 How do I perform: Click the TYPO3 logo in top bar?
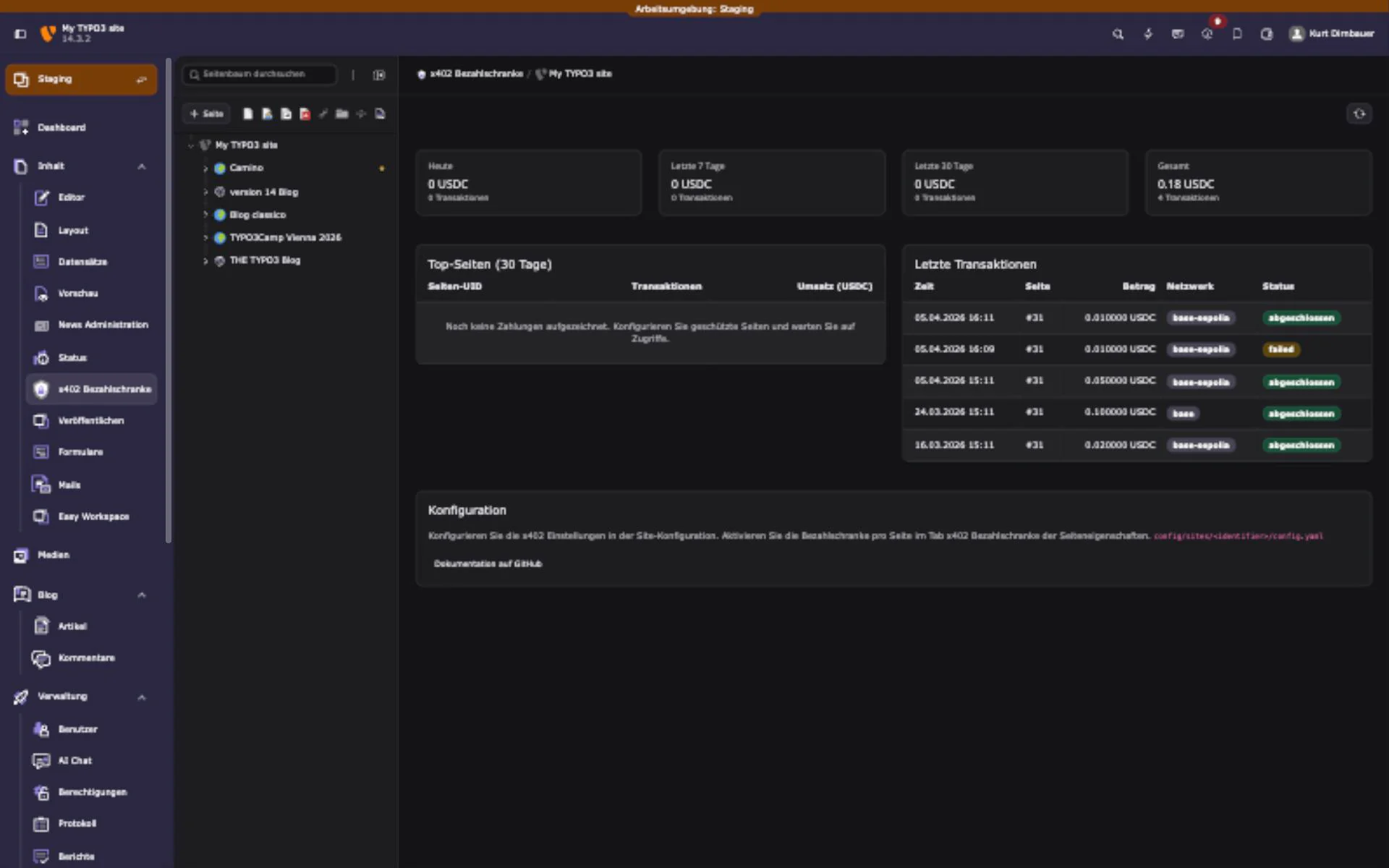[x=48, y=33]
